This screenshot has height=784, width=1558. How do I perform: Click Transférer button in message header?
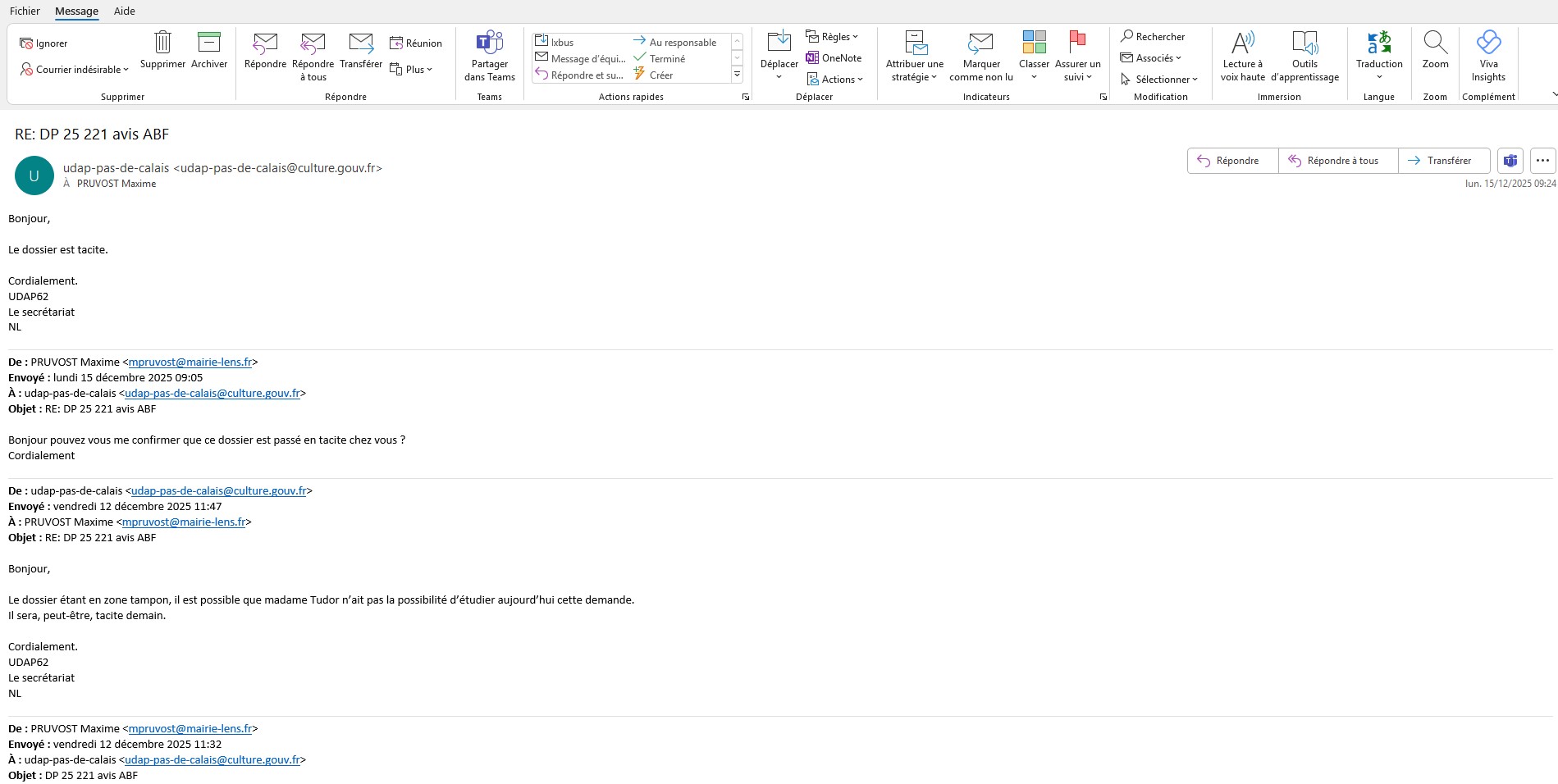1440,161
